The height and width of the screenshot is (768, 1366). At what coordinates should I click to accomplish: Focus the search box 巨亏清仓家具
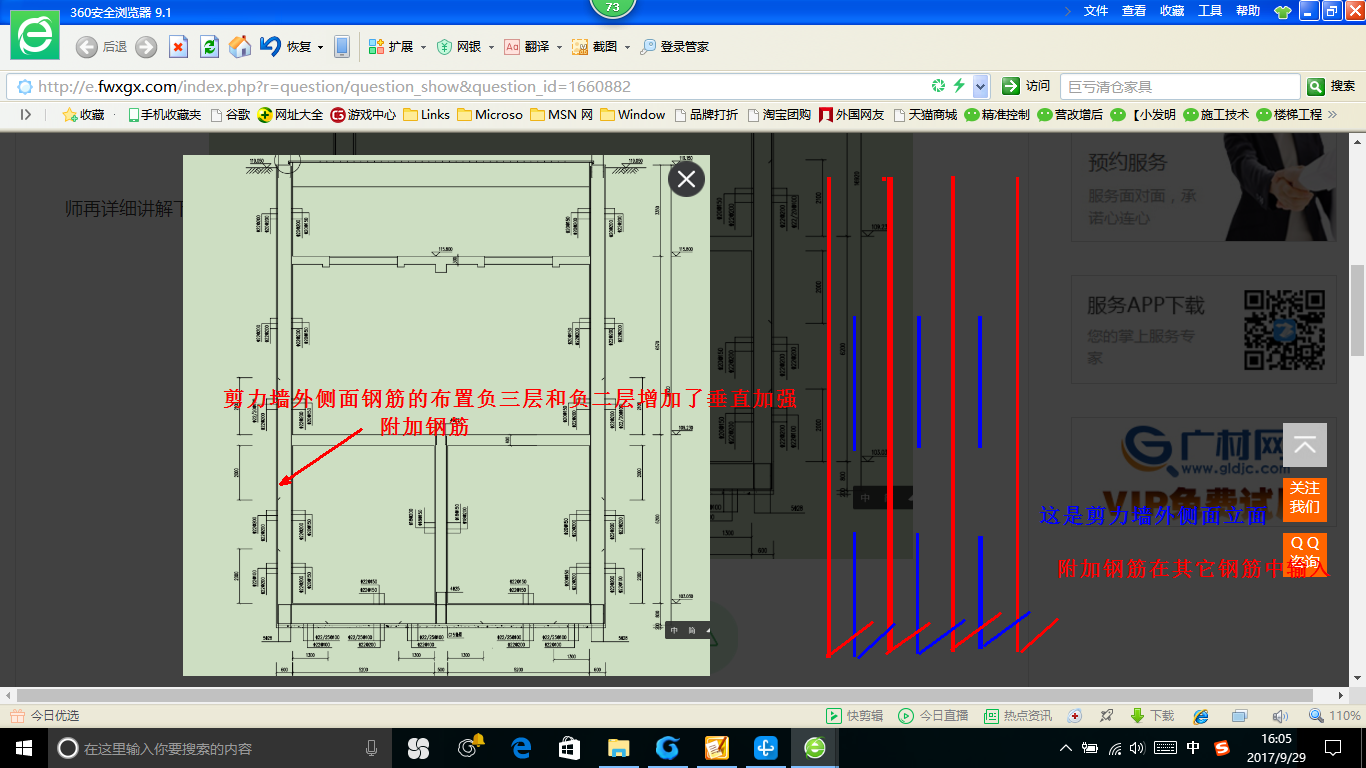[x=1180, y=87]
